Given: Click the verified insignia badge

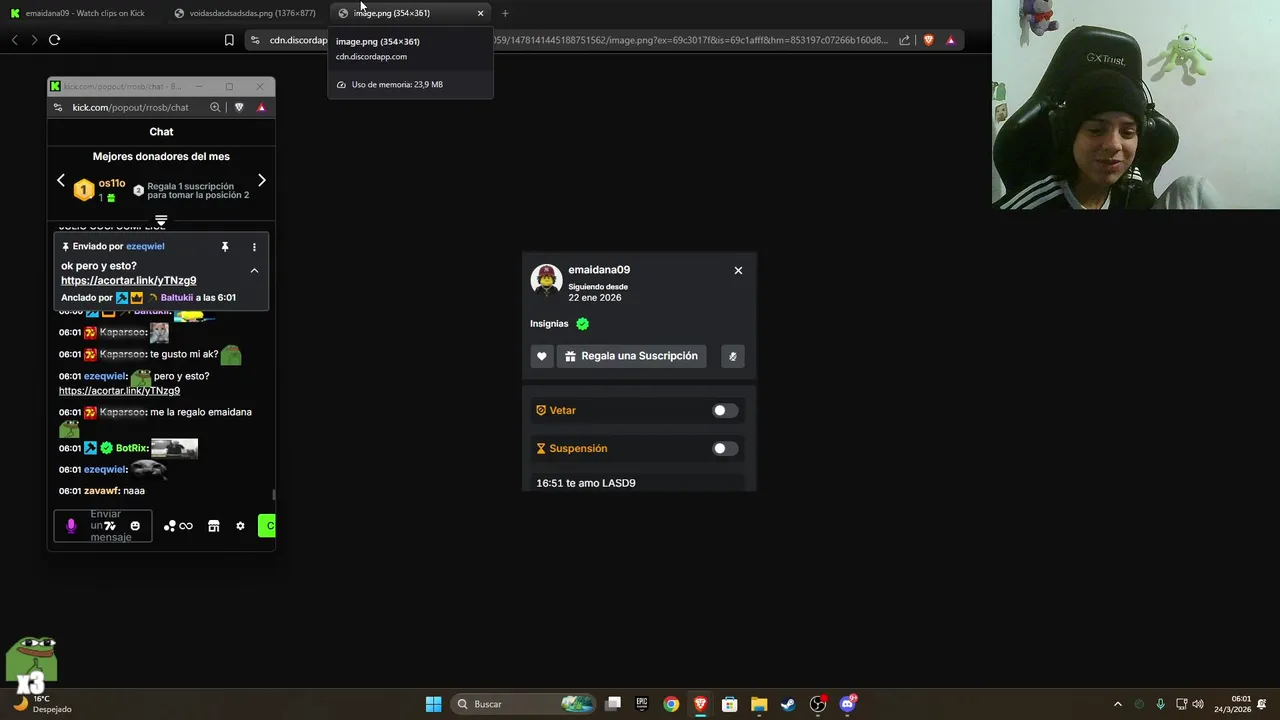Looking at the screenshot, I should pyautogui.click(x=582, y=324).
